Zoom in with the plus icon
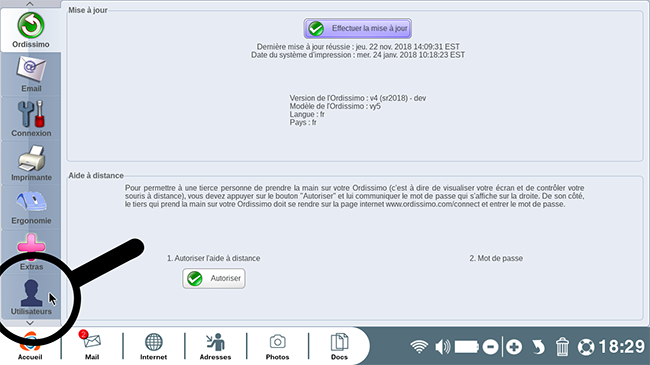 (514, 346)
